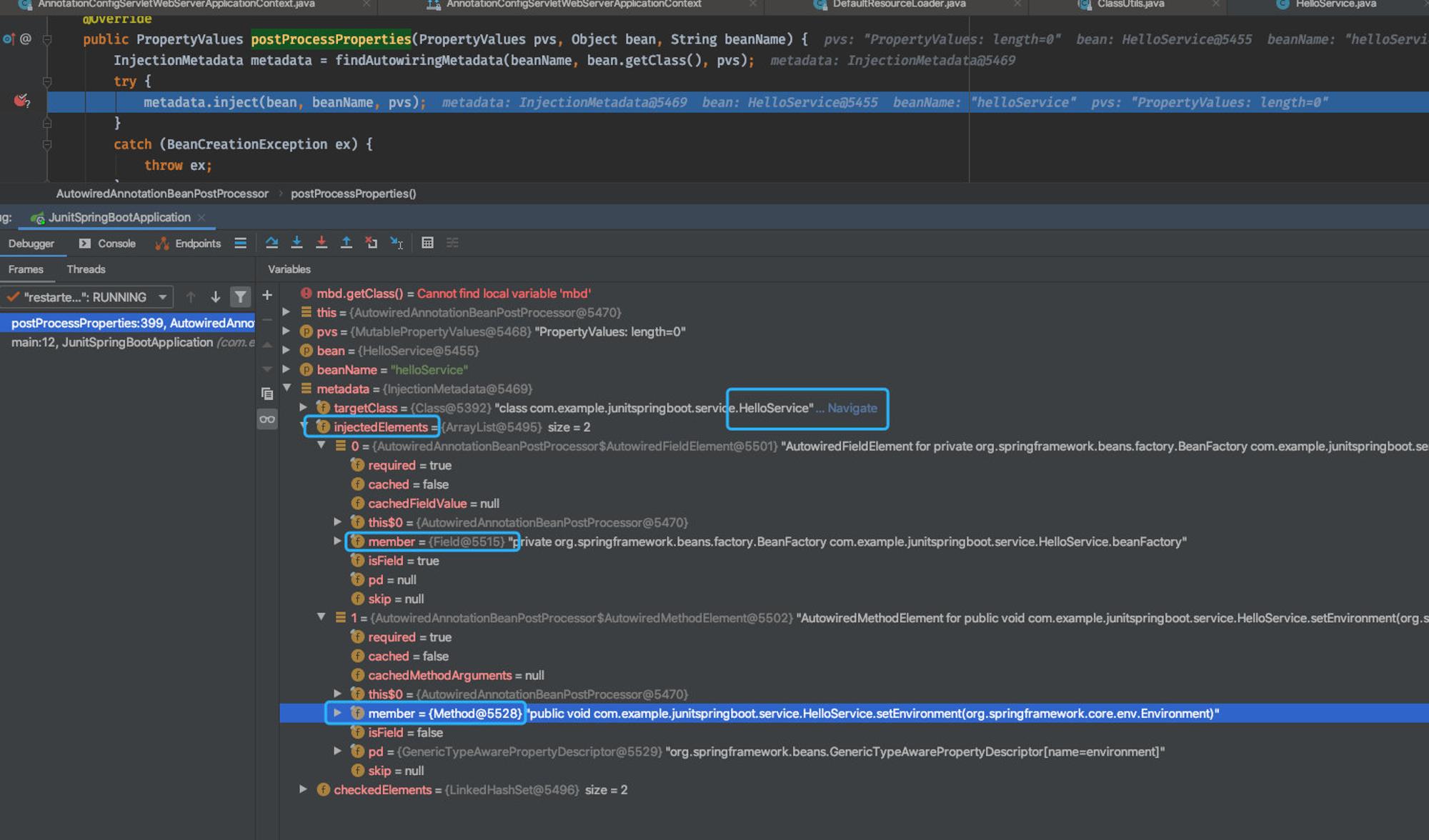Click the red Force Step Into icon
The width and height of the screenshot is (1429, 840).
[322, 243]
